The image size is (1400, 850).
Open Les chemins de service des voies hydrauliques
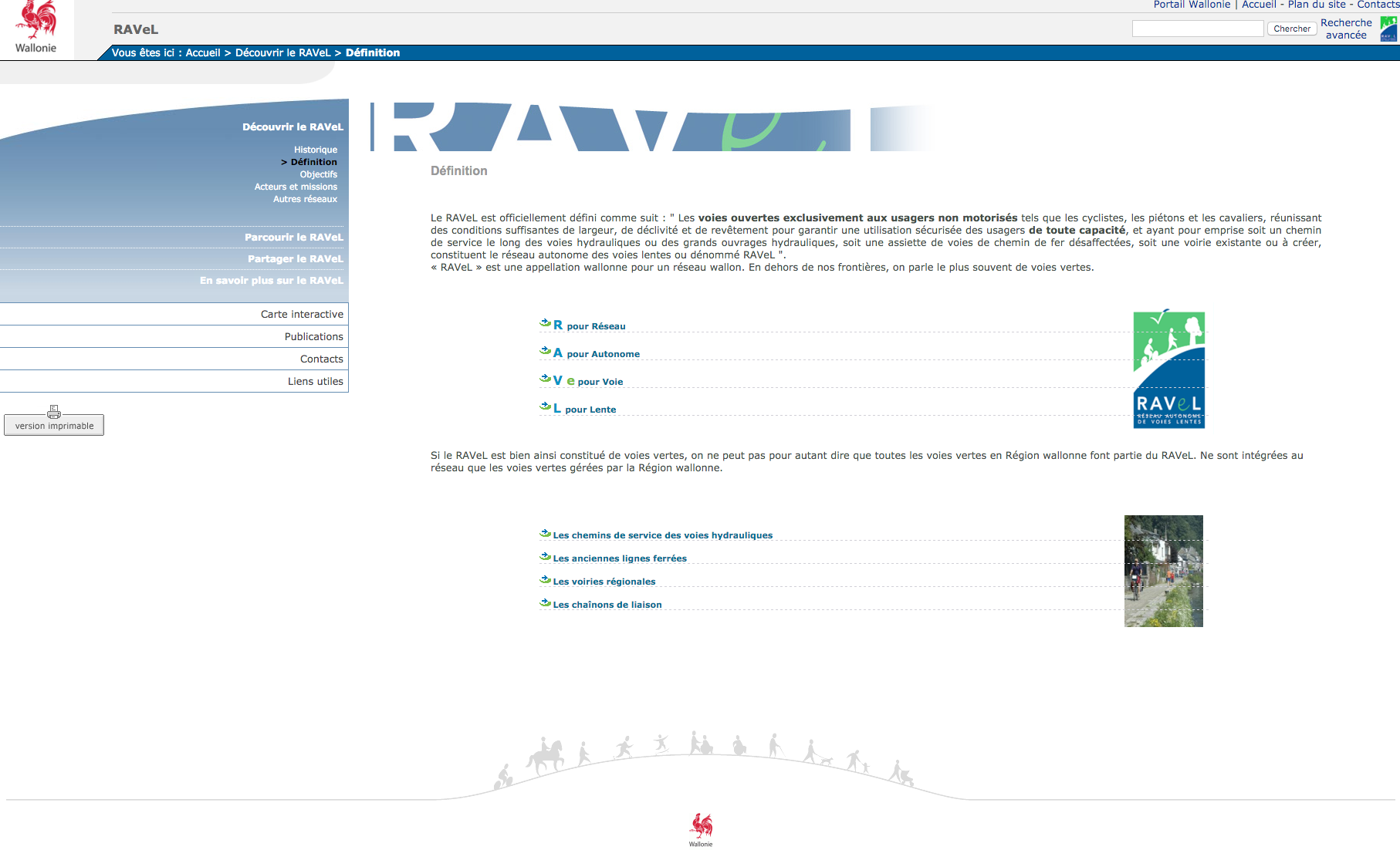663,535
